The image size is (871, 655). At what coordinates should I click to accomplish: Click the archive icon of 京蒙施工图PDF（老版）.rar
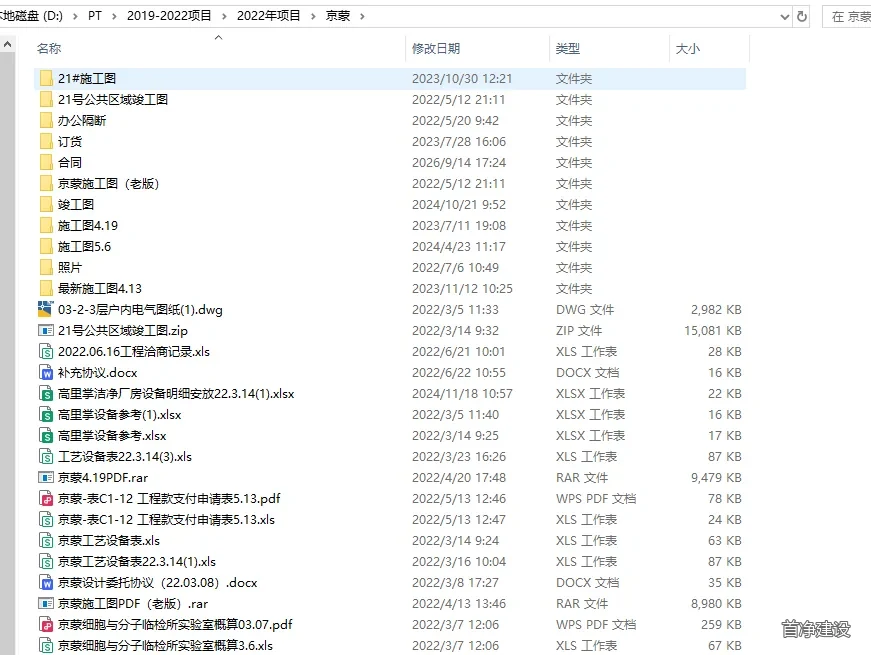(46, 603)
